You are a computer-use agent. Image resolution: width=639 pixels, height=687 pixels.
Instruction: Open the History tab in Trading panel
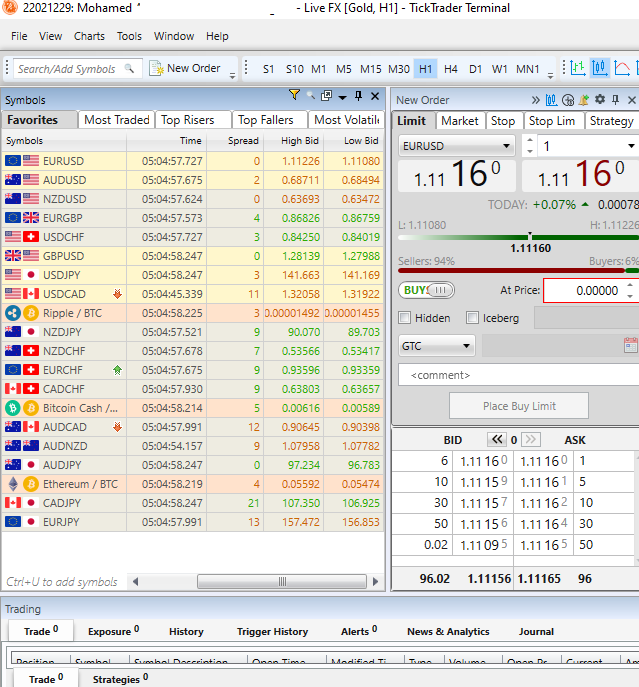[186, 631]
